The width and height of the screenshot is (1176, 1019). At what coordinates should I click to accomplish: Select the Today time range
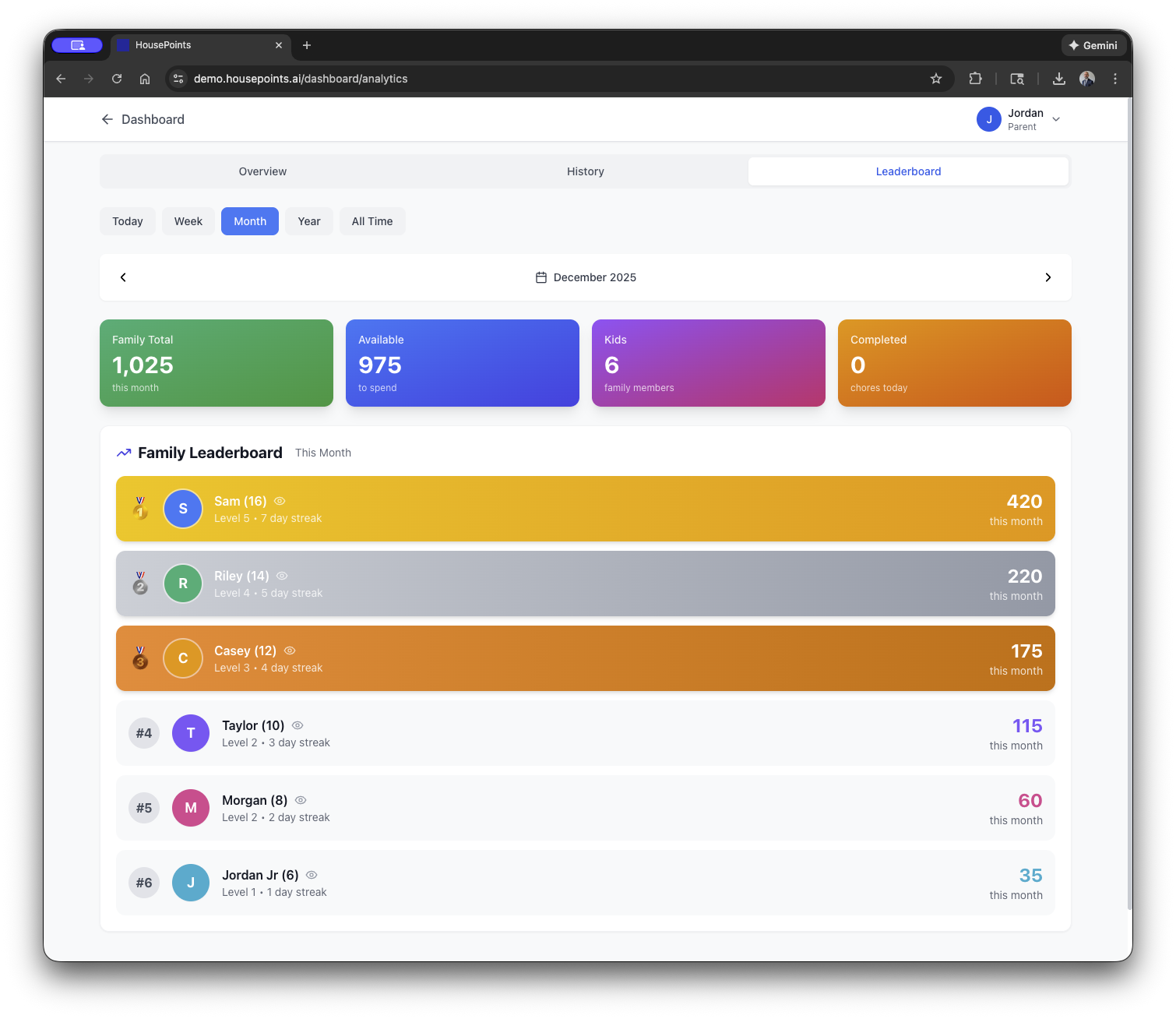(128, 221)
